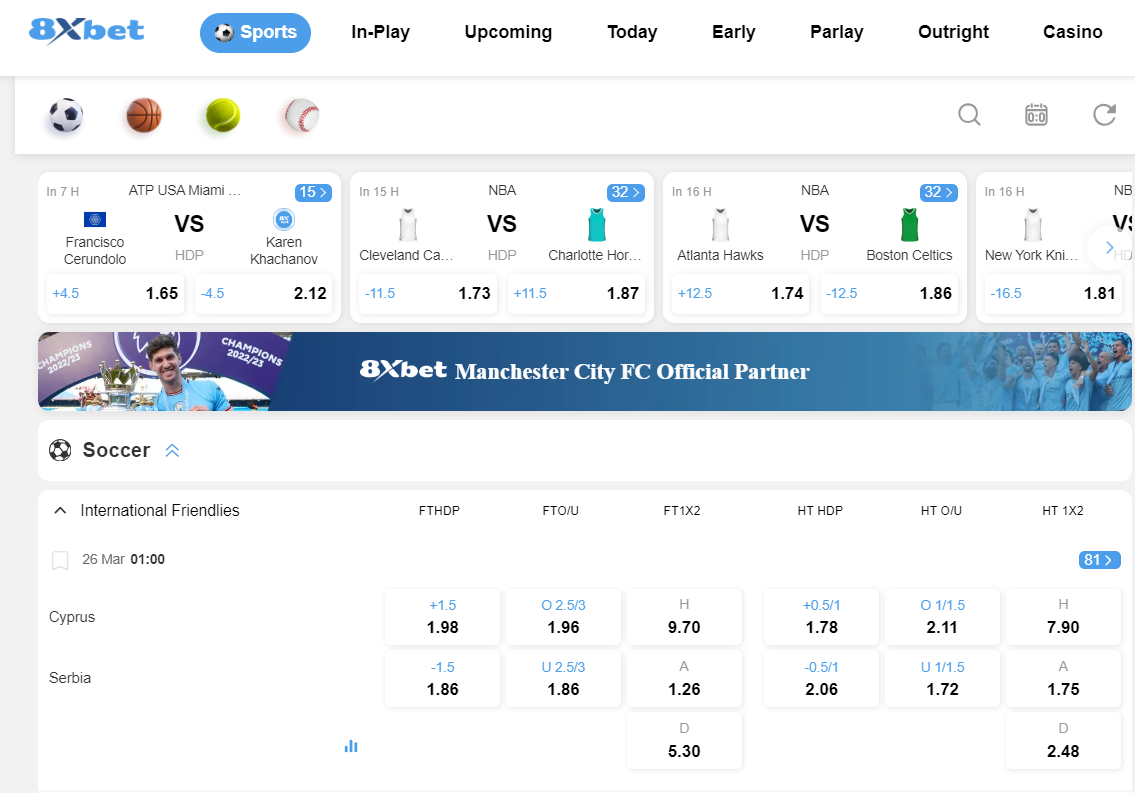Open 15 markets for Cerundolo vs Khachanov
1135x793 pixels.
(x=312, y=192)
